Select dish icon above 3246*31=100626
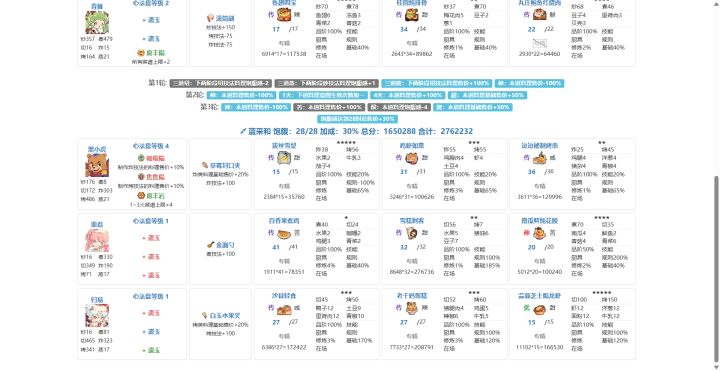The height and width of the screenshot is (371, 720). point(411,158)
